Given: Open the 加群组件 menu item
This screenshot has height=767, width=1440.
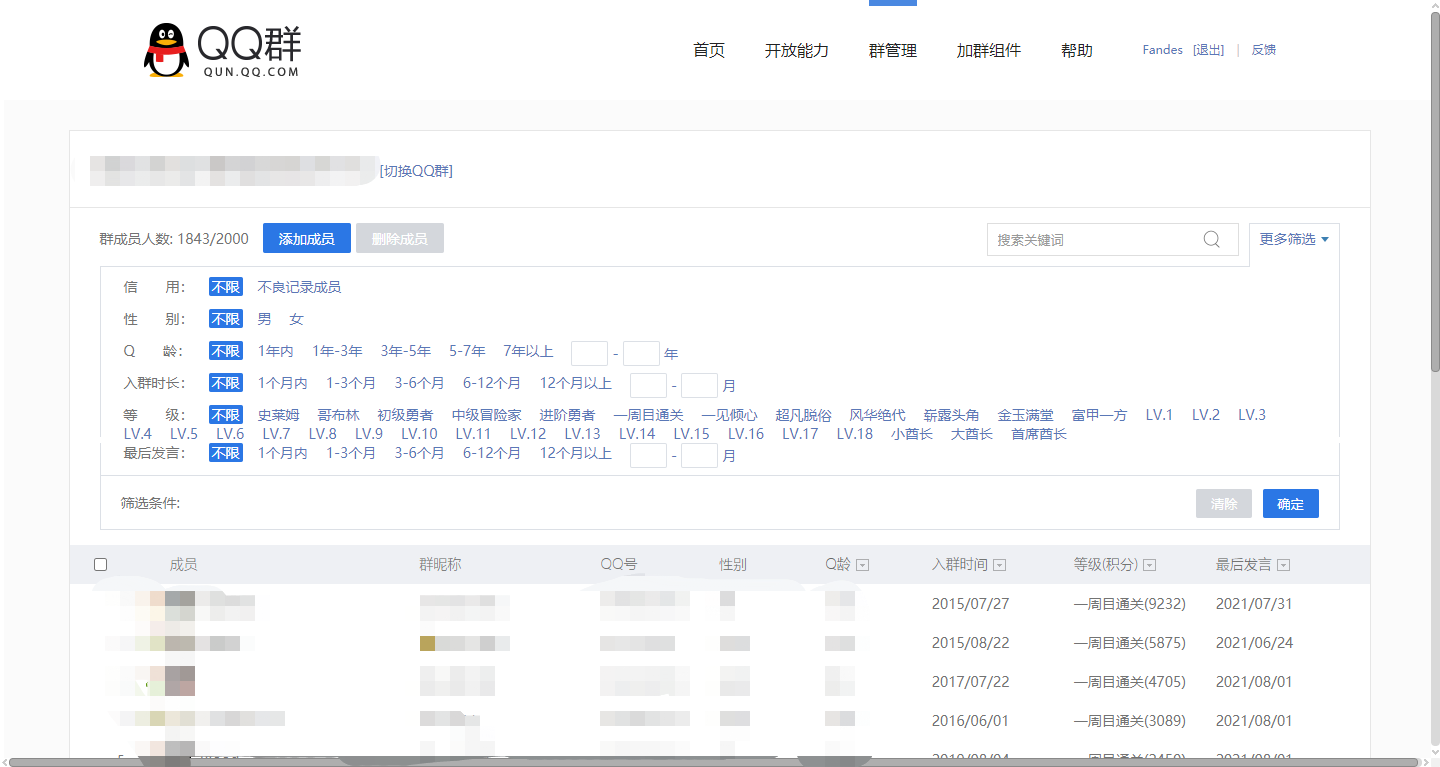Looking at the screenshot, I should [988, 50].
